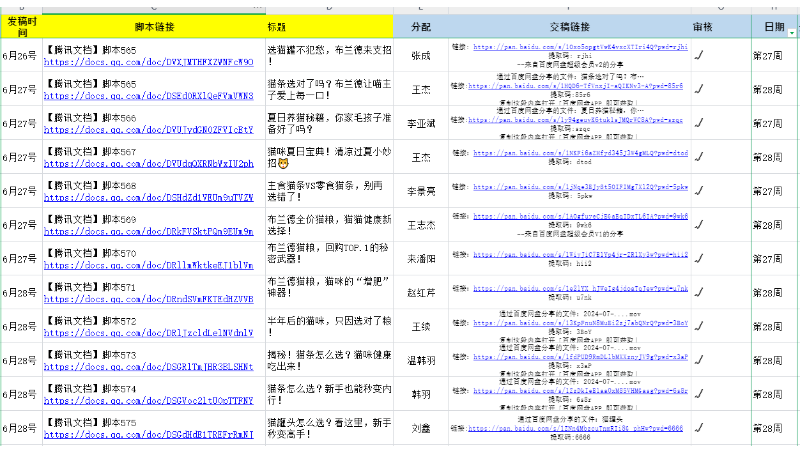This screenshot has width=800, height=453.
Task: Open the docs.qq.com link for 脚本567
Action: [148, 163]
